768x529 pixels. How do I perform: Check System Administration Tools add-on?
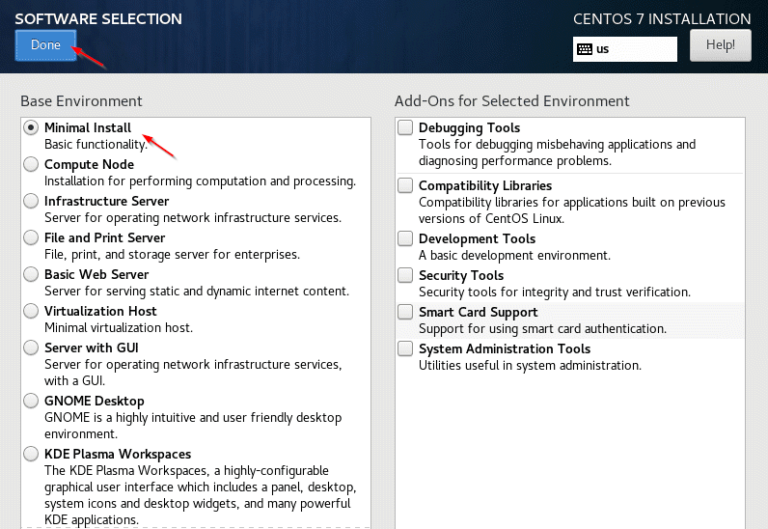[405, 349]
